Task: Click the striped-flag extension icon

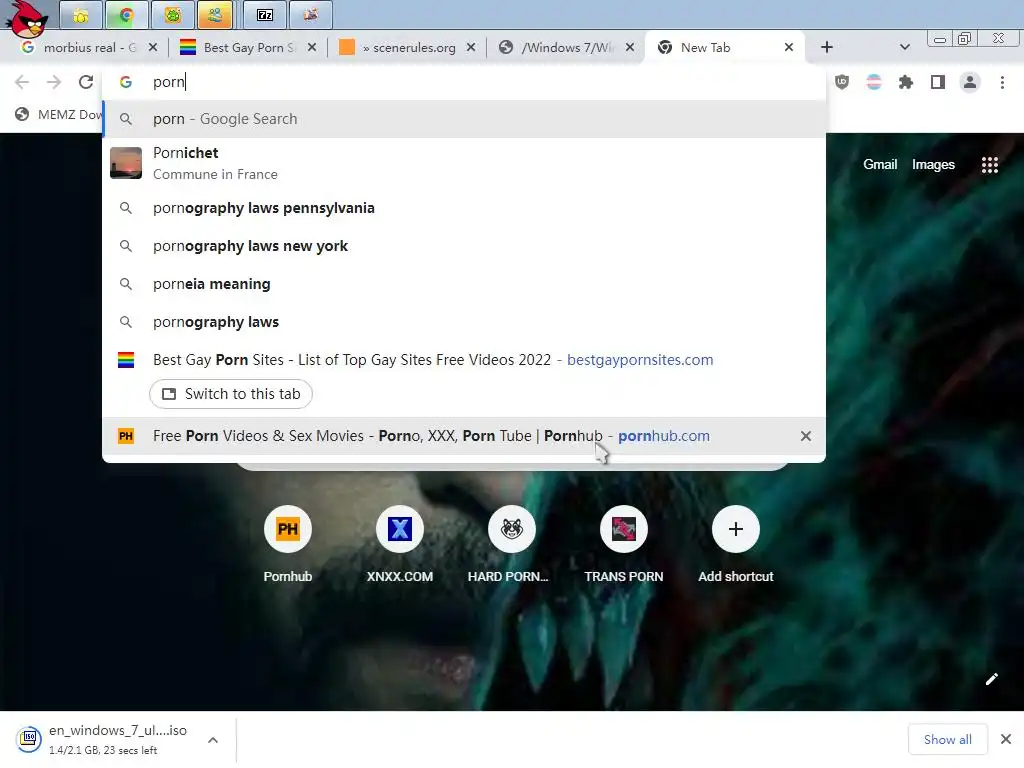Action: tap(874, 82)
